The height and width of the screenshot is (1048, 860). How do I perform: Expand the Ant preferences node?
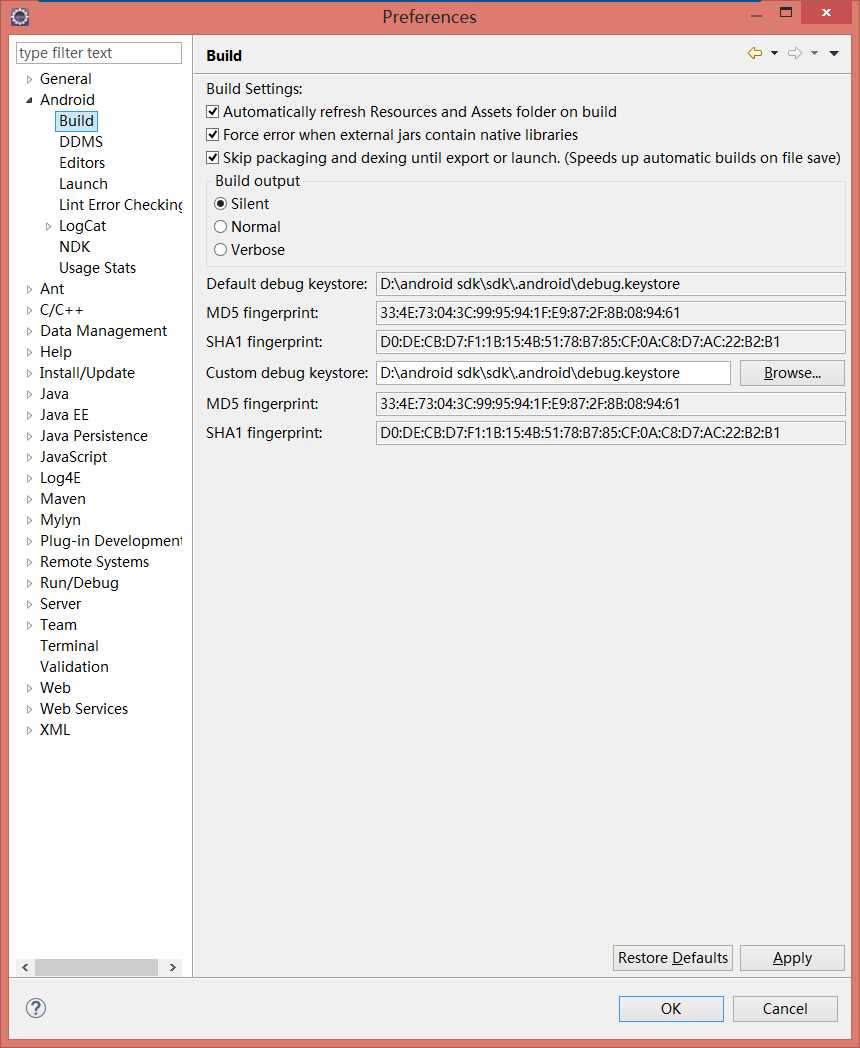[x=29, y=289]
